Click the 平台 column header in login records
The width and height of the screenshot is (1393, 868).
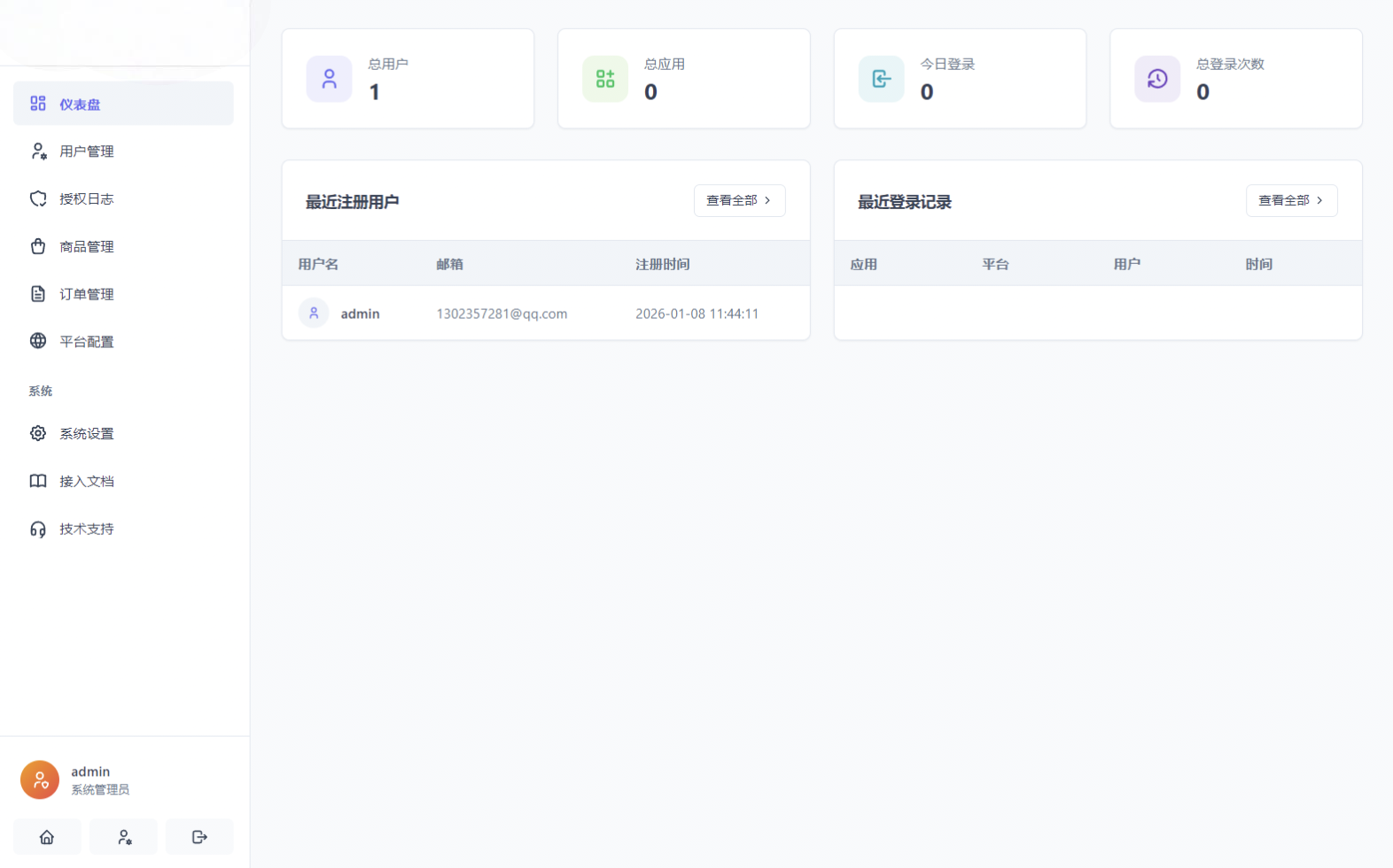995,264
